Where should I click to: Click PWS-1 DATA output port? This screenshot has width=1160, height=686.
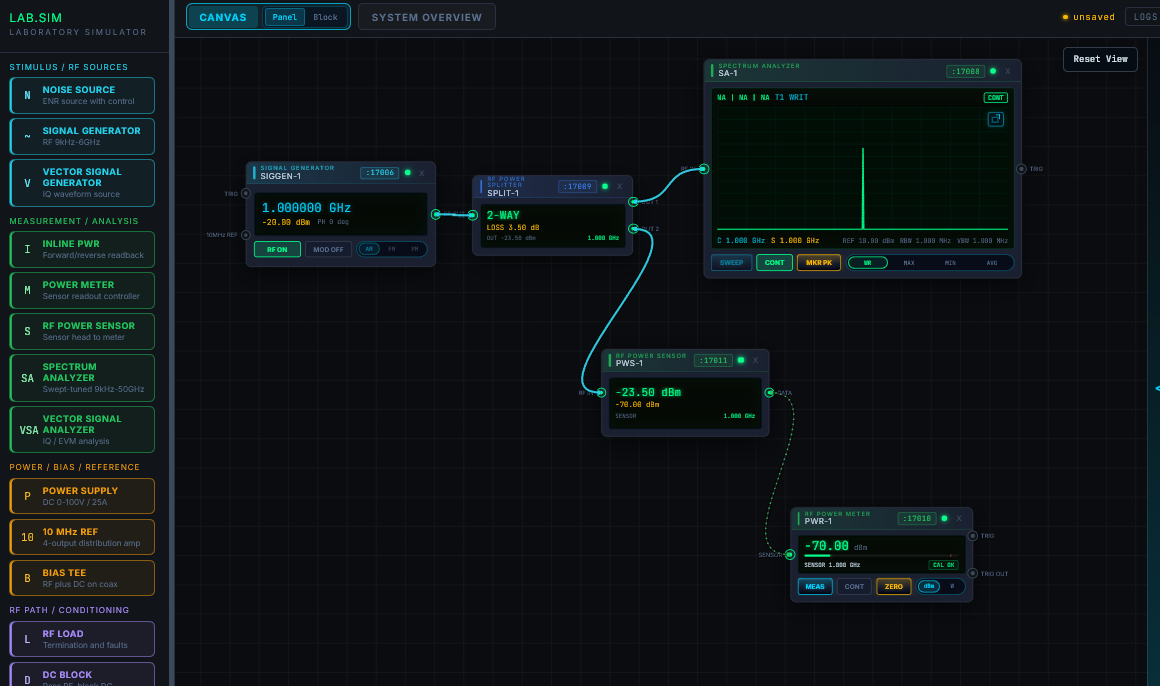point(769,393)
